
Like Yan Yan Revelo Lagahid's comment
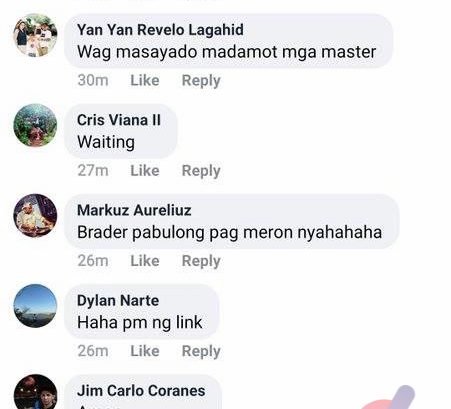(145, 80)
